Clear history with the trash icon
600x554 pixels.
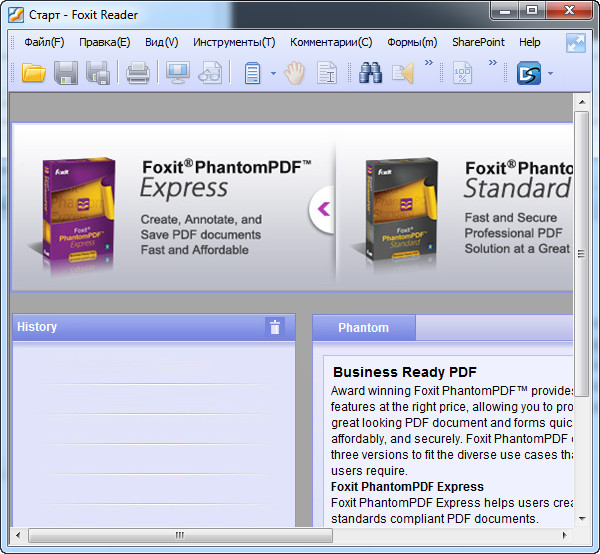click(275, 327)
